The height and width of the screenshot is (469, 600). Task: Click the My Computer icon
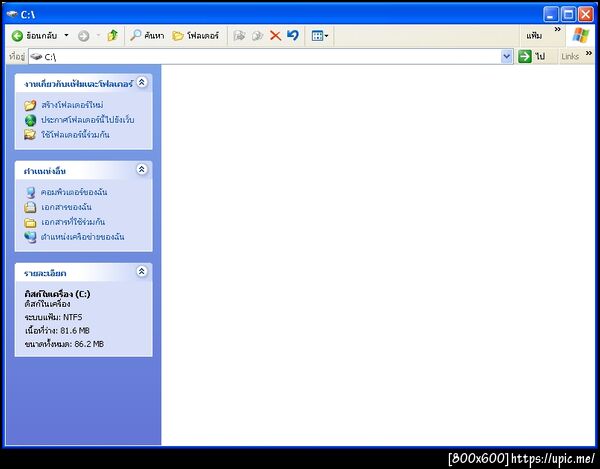tap(30, 192)
